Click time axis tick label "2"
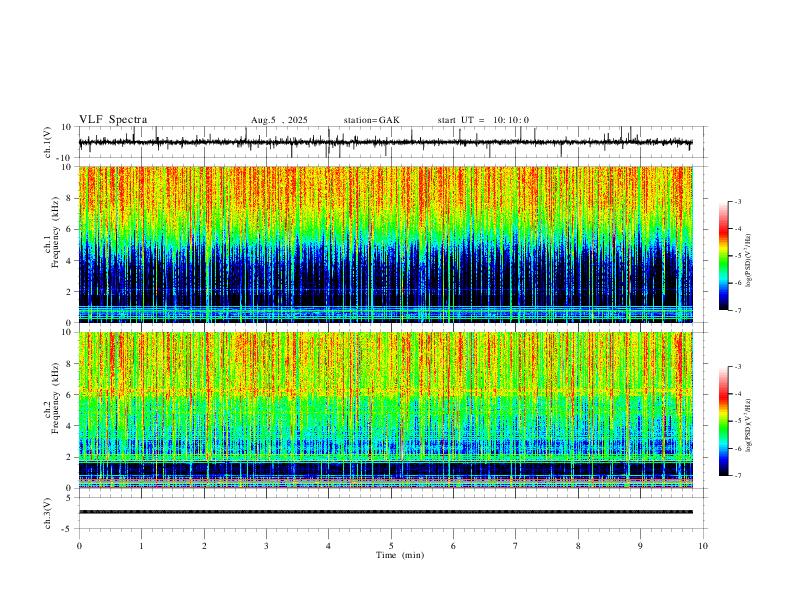Viewport: 792px width, 612px height. (204, 546)
